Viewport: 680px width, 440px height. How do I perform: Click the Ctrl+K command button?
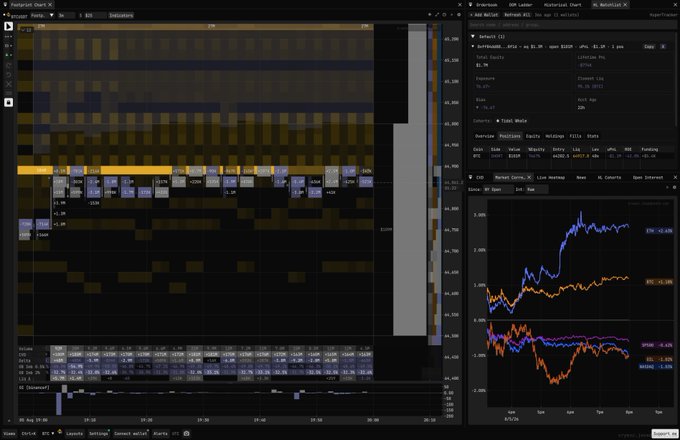point(29,433)
